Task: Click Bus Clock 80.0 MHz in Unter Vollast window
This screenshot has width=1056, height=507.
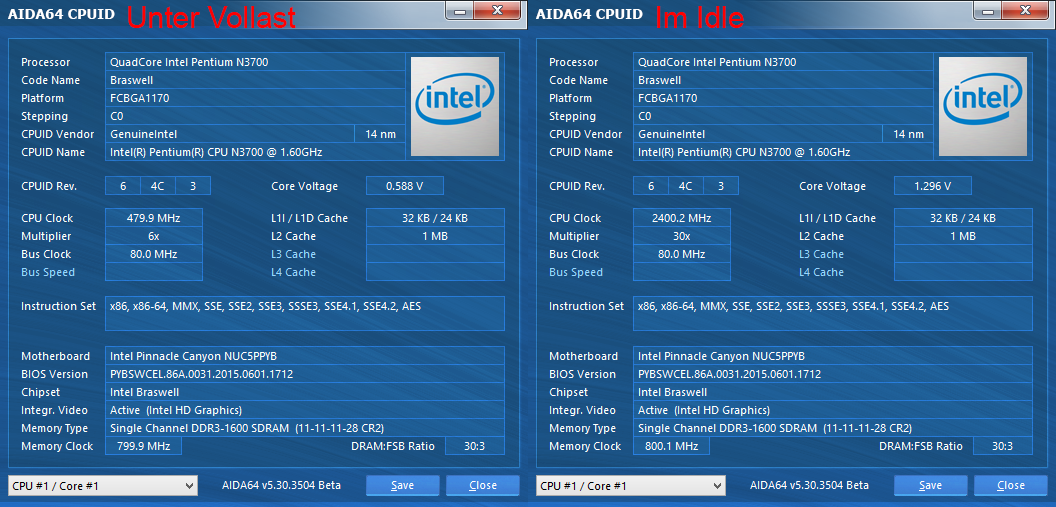Action: (x=154, y=254)
